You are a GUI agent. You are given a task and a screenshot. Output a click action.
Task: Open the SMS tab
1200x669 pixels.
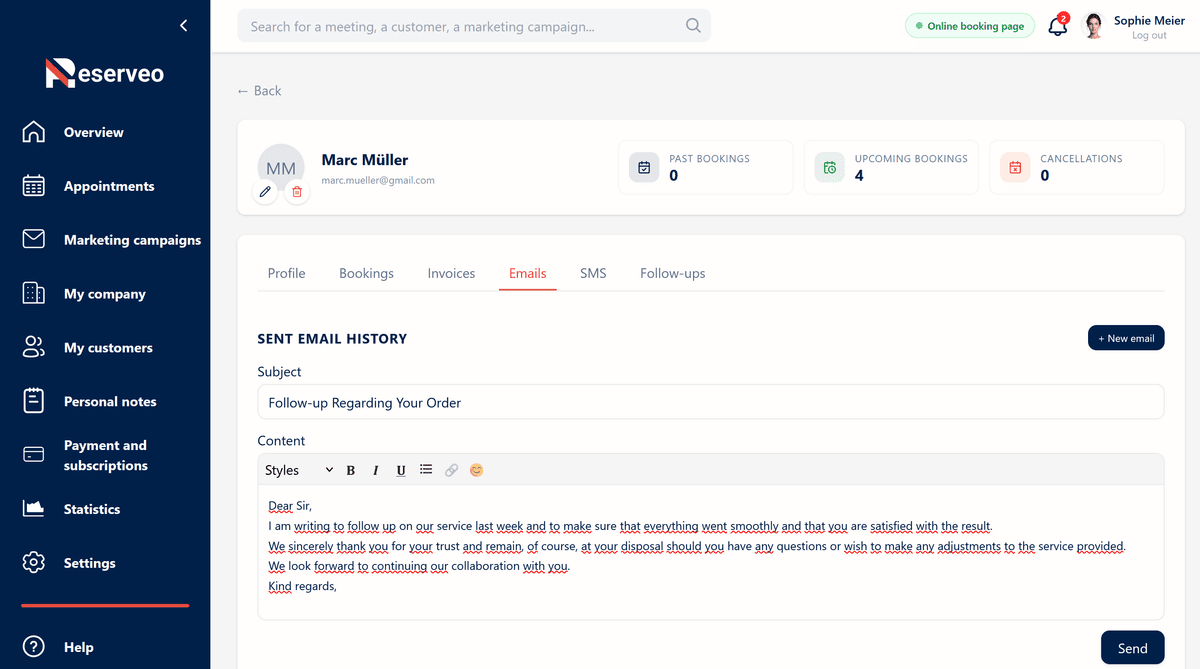(593, 273)
